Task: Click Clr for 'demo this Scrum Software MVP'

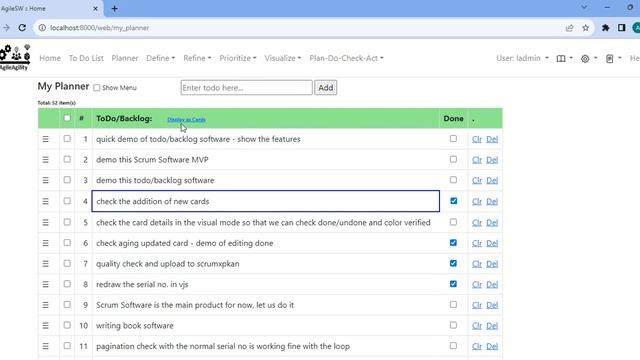Action: tap(477, 160)
